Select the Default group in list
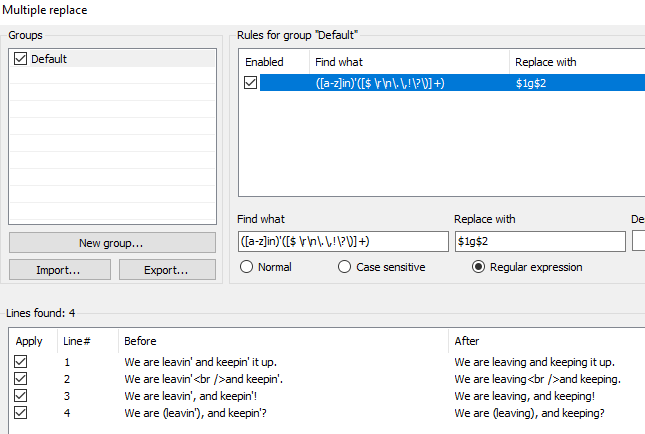This screenshot has width=645, height=434. (x=50, y=59)
